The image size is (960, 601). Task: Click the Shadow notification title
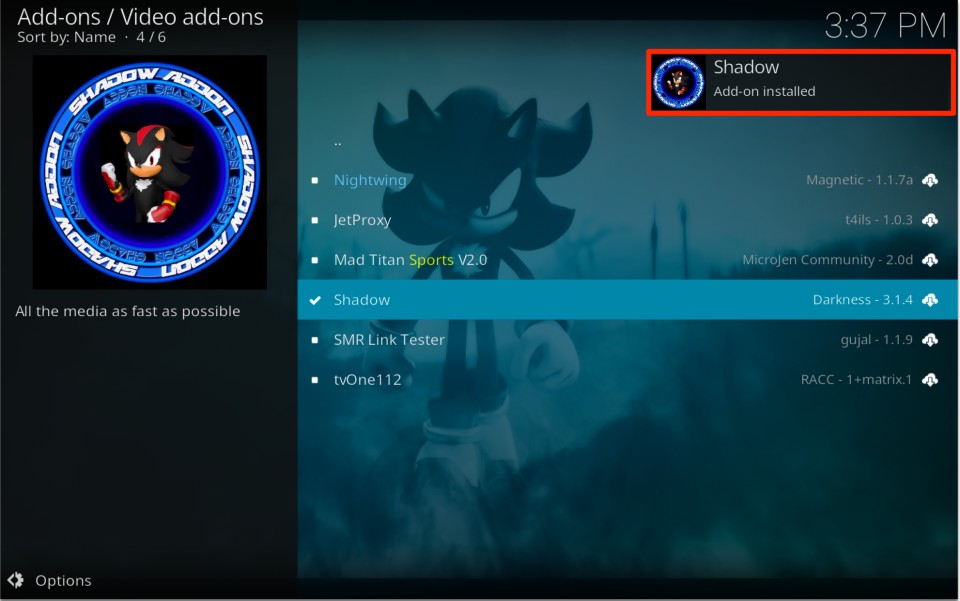746,67
